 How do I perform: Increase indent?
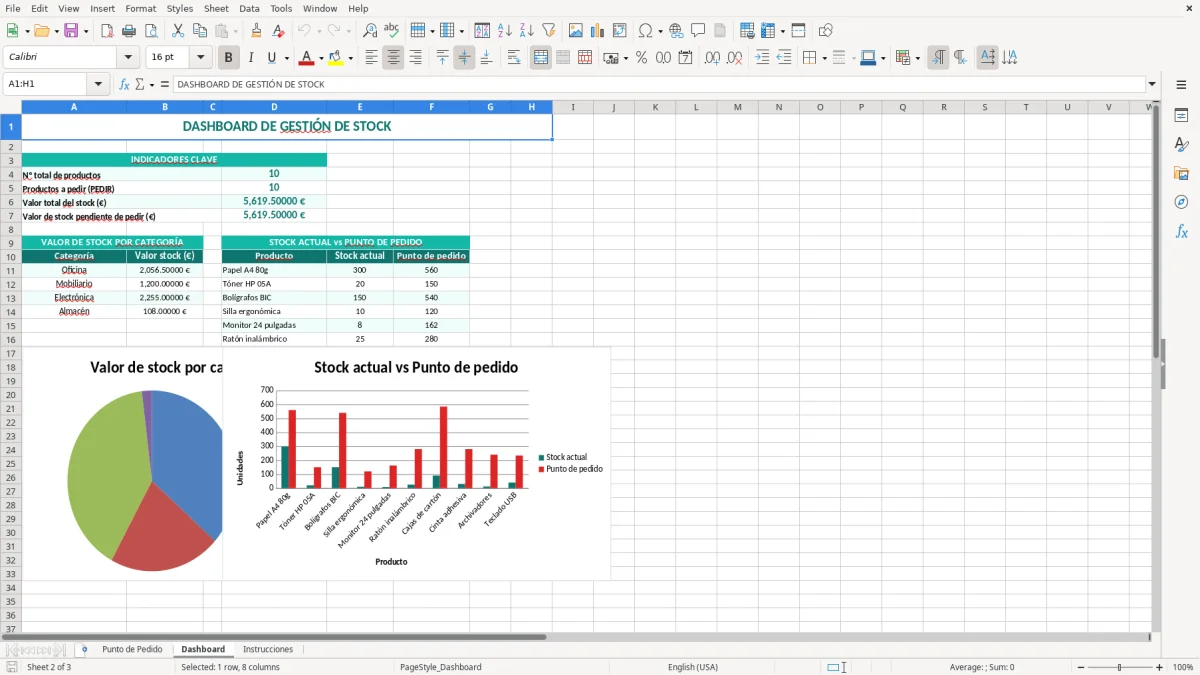point(762,58)
